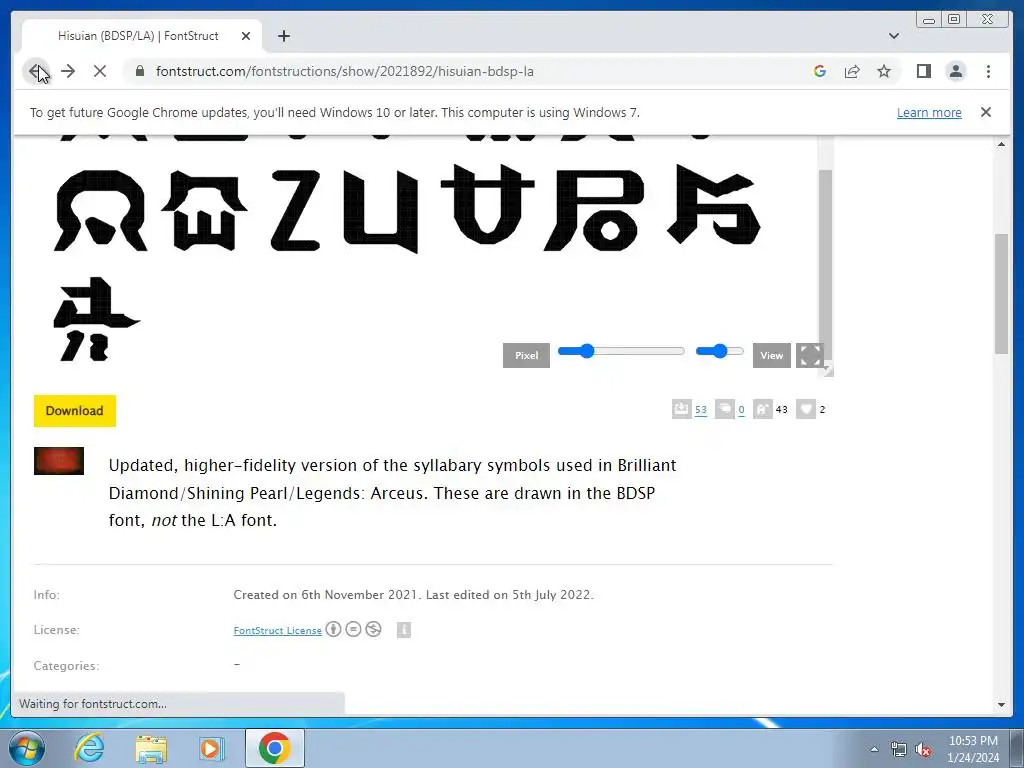Screen dimensions: 1024x768
Task: Click the network tray icon
Action: tap(899, 749)
